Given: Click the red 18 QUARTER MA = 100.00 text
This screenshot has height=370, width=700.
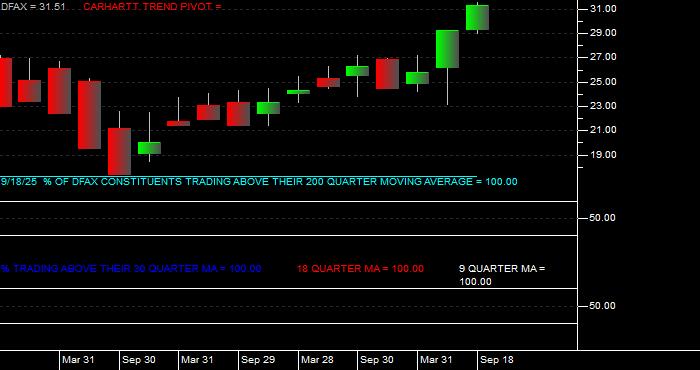Looking at the screenshot, I should pos(360,269).
